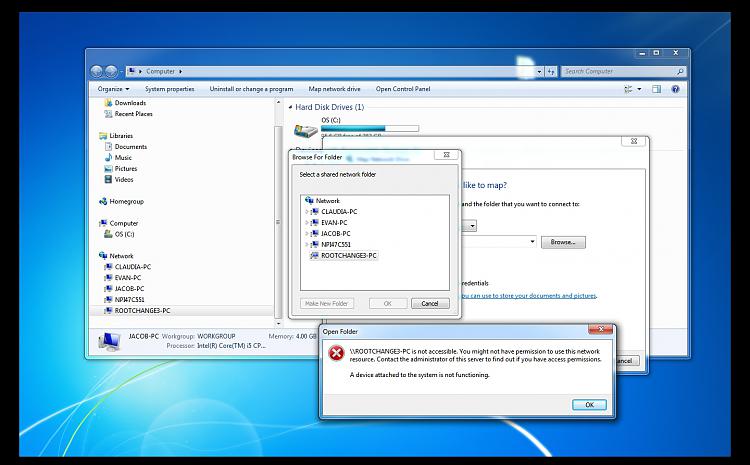Viewport: 750px width, 465px height.
Task: Open the Organize menu
Action: pyautogui.click(x=113, y=89)
